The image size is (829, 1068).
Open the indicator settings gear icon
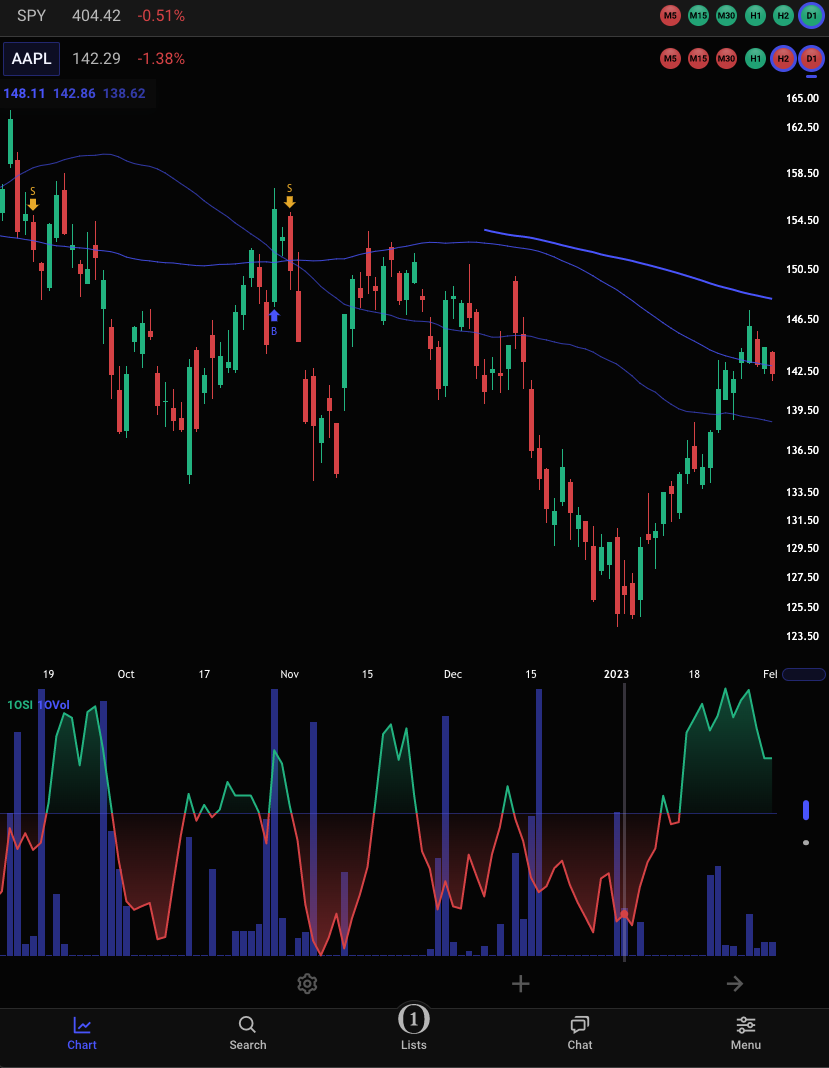click(x=307, y=984)
